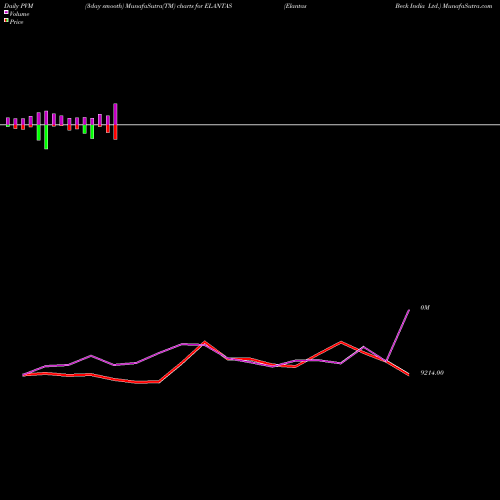Viewport: 500px width, 500px height.
Task: Select the 'Daily PVM' title text
Action: (x=19, y=6)
